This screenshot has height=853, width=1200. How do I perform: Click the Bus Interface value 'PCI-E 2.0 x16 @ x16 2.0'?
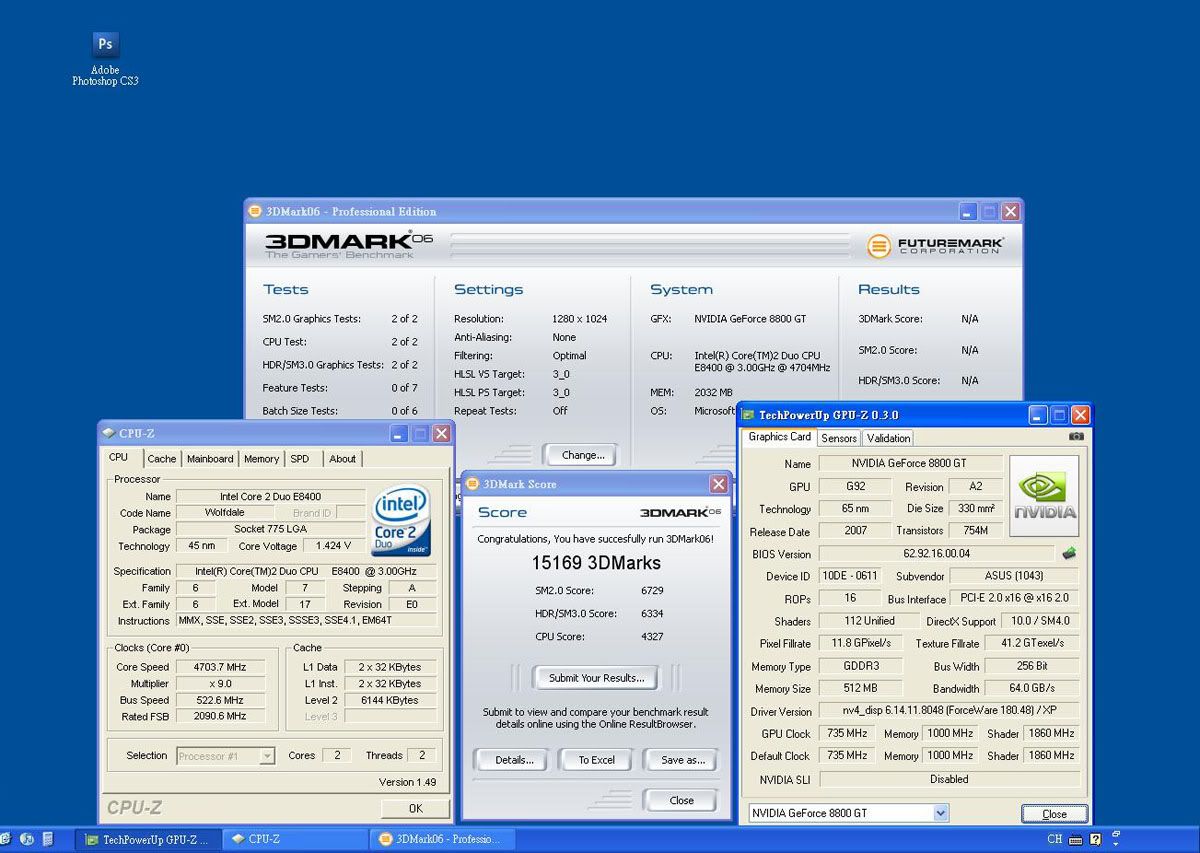coord(1013,598)
